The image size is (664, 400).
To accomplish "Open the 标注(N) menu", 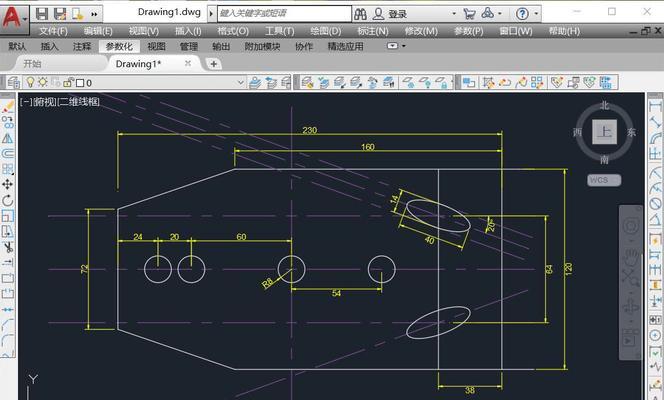I will [x=373, y=31].
